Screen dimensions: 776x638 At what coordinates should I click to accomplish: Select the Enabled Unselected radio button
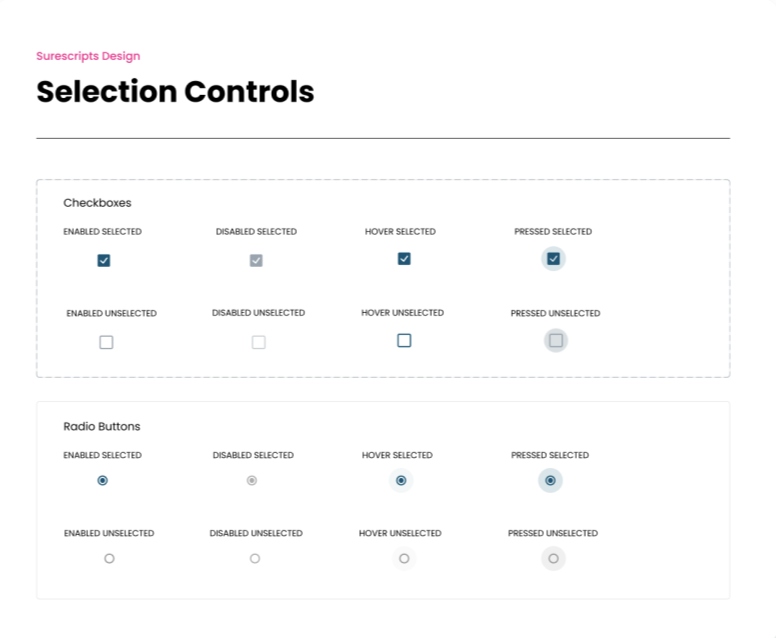(x=109, y=559)
